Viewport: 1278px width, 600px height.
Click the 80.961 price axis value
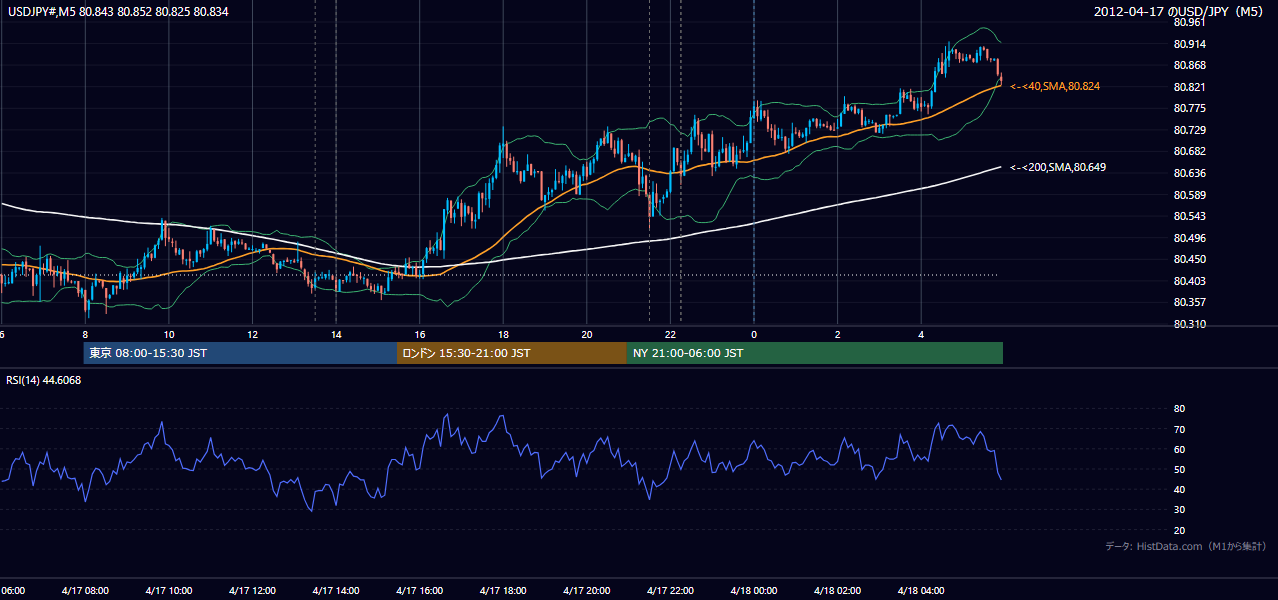coord(1188,22)
